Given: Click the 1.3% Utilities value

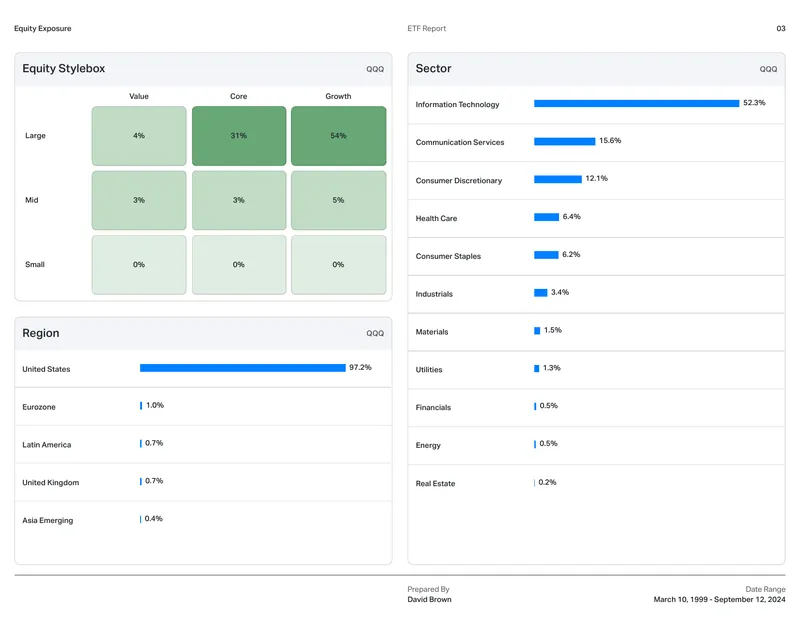Looking at the screenshot, I should [x=552, y=367].
